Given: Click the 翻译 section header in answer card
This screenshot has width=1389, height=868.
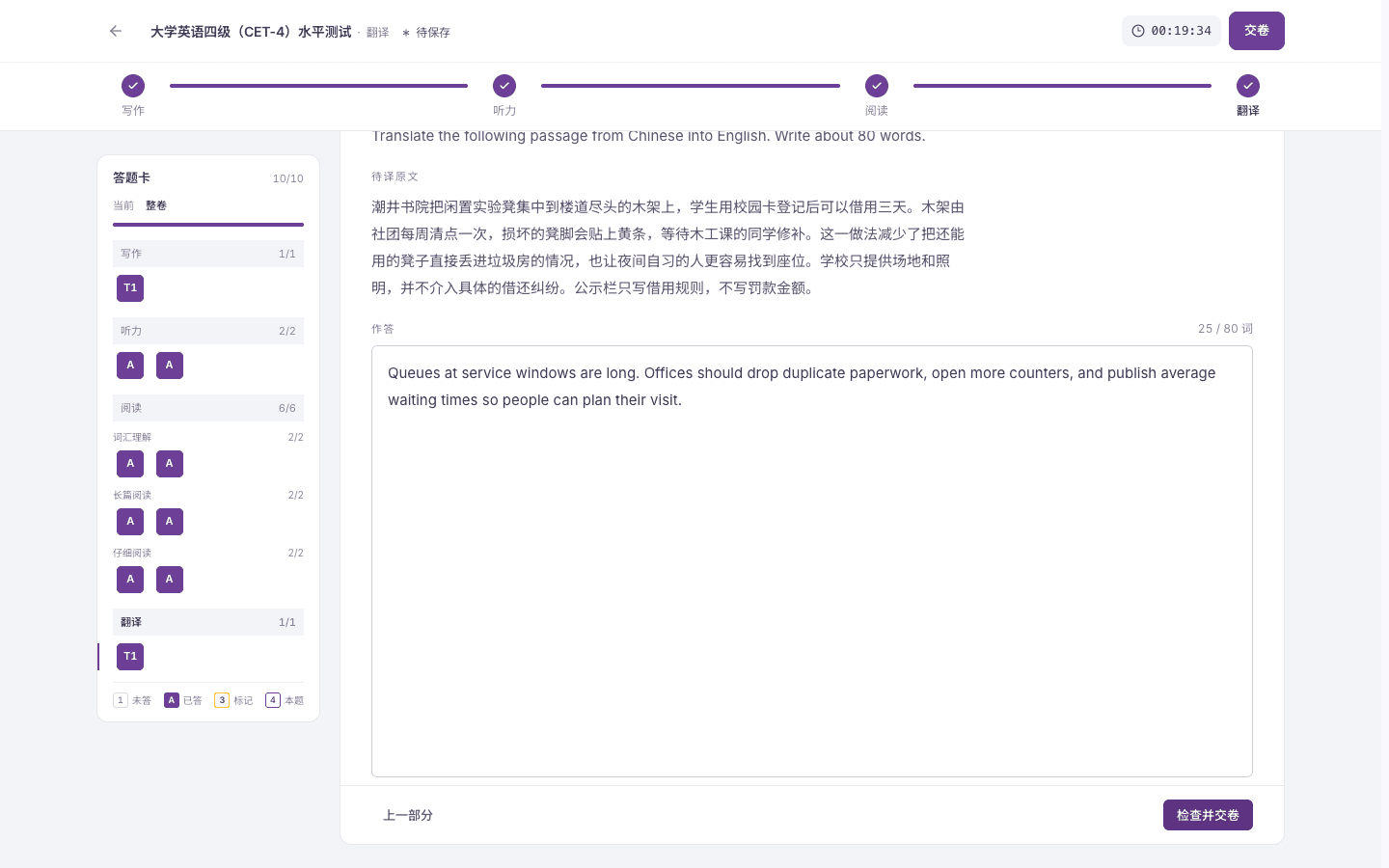Looking at the screenshot, I should (208, 622).
